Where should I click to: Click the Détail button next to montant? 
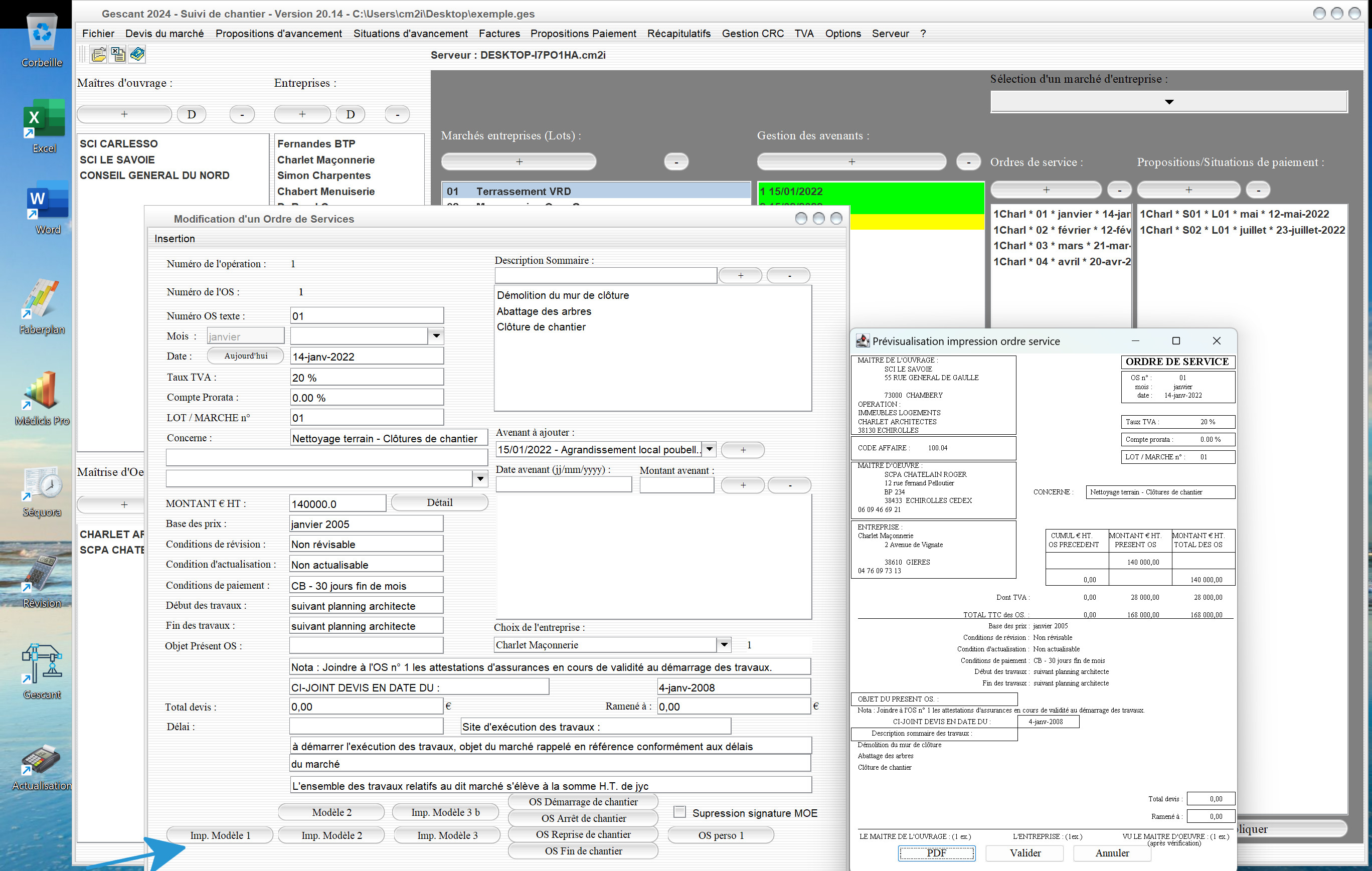click(x=439, y=502)
